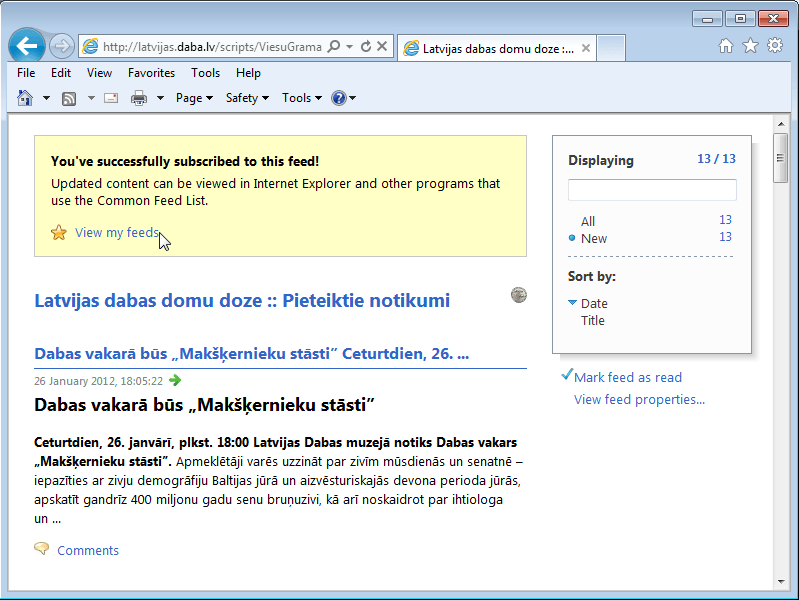Screen dimensions: 799x600
Task: Click the date 26 January 2012, 18:05:22
Action: 98,381
